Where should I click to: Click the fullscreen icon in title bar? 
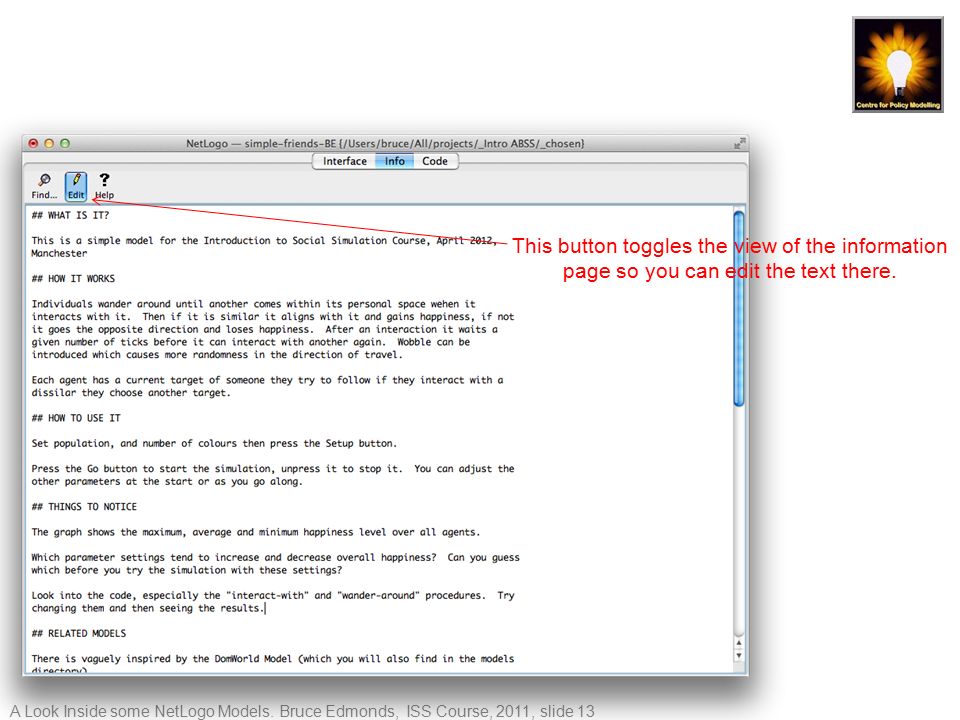click(x=739, y=143)
